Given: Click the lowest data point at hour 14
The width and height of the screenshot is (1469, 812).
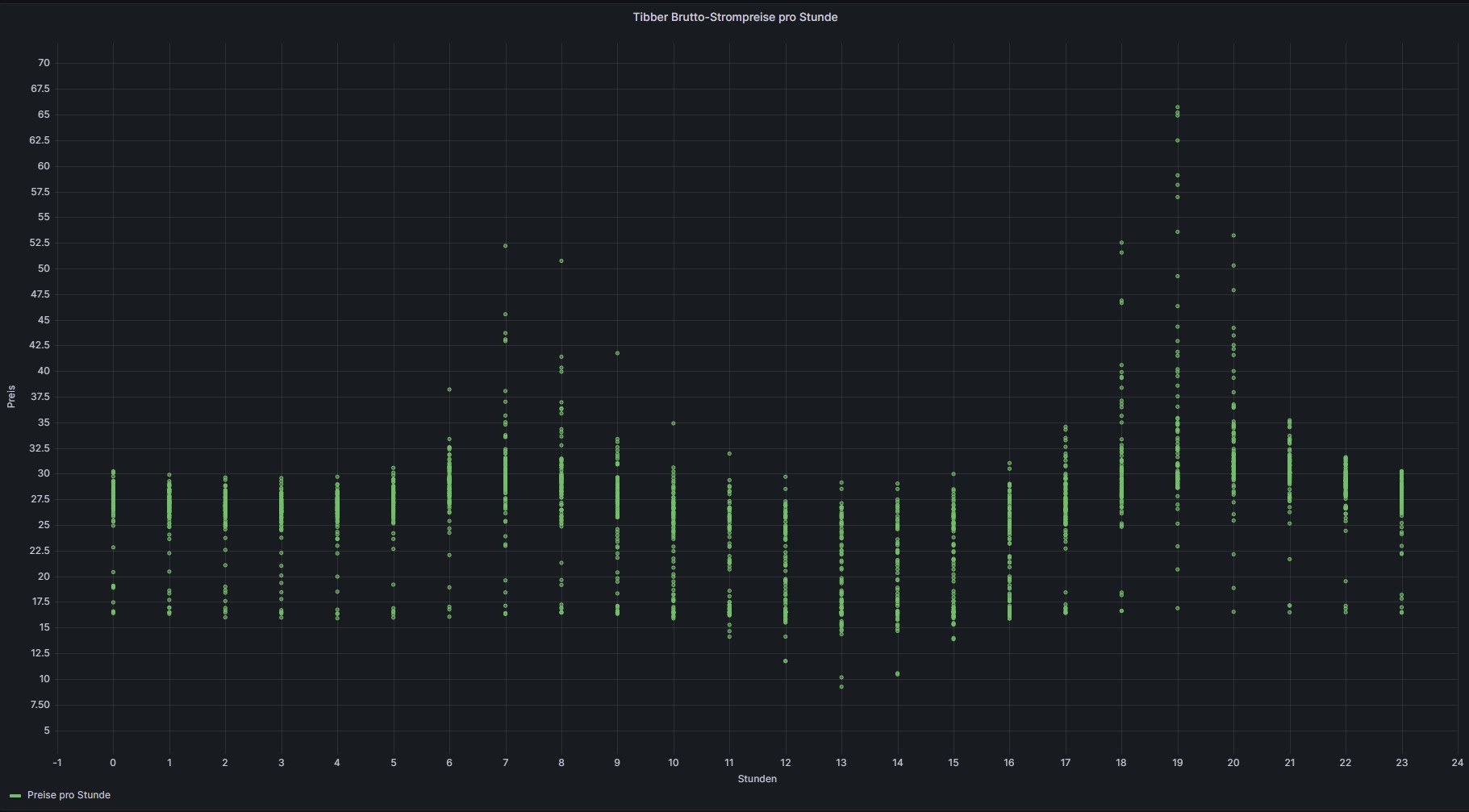Looking at the screenshot, I should [x=898, y=674].
